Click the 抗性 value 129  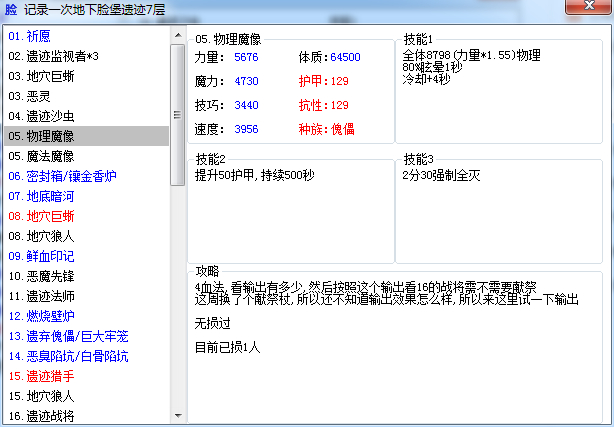pos(339,105)
